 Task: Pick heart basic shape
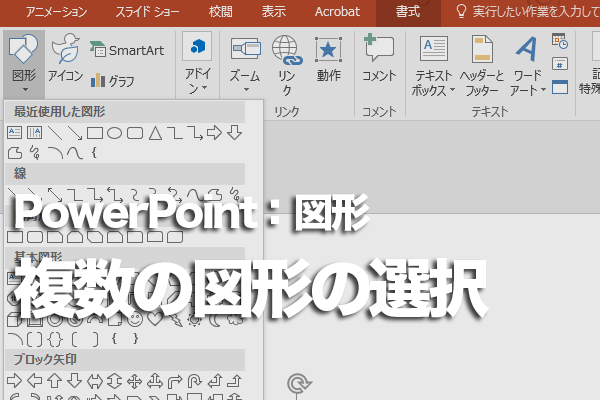pos(155,318)
